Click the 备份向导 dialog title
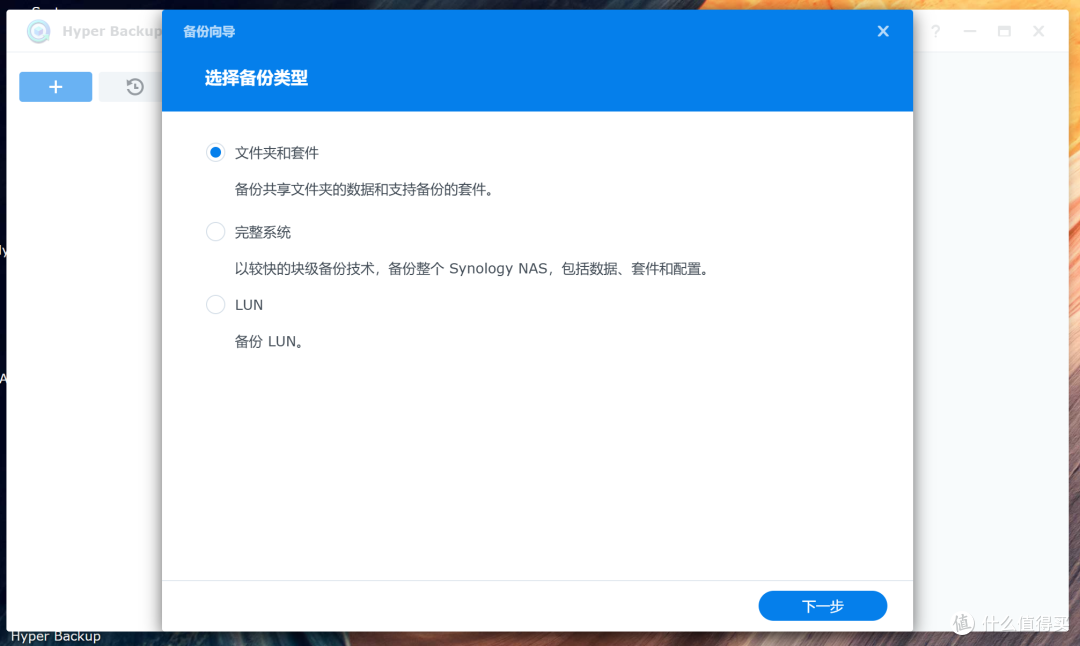Viewport: 1080px width, 646px height. click(209, 32)
